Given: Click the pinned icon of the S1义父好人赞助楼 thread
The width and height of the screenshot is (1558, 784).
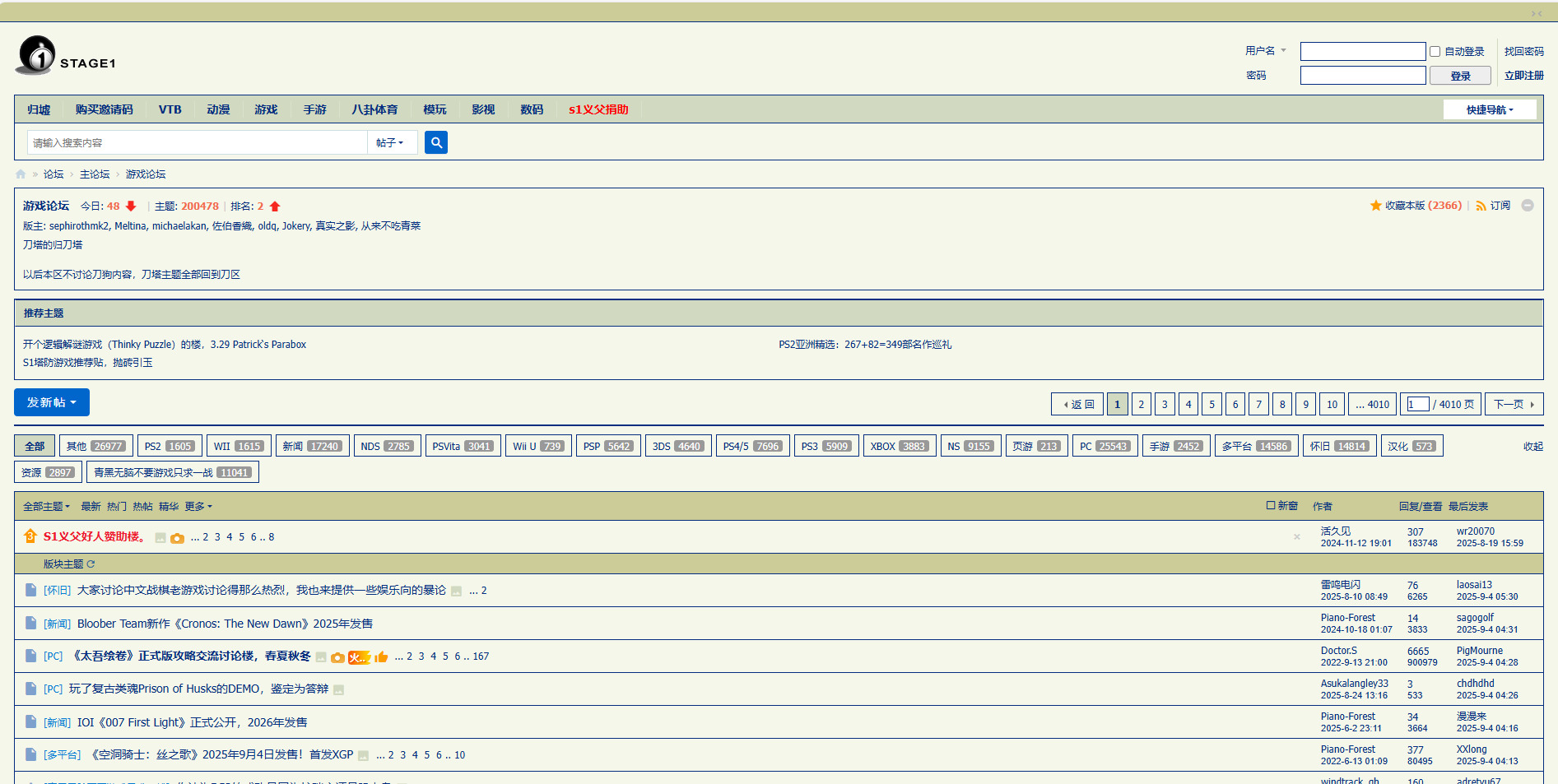Looking at the screenshot, I should pyautogui.click(x=30, y=536).
